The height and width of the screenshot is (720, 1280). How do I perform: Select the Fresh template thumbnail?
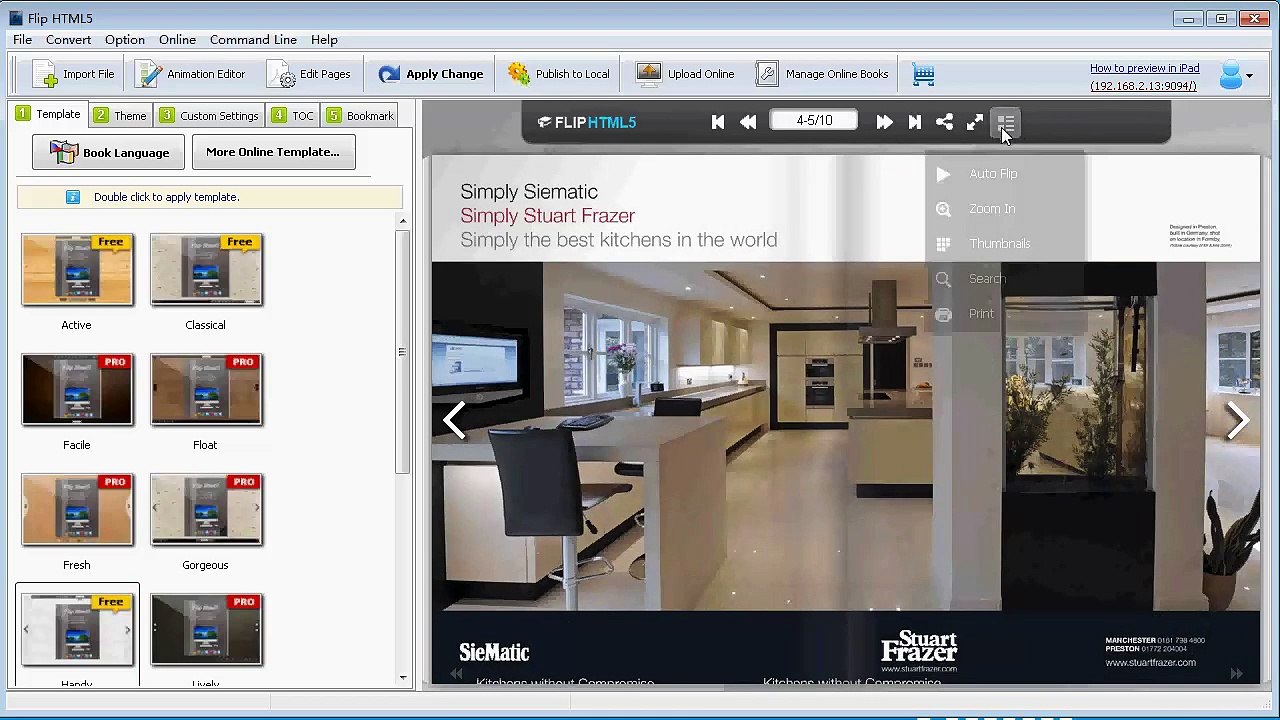[x=77, y=510]
